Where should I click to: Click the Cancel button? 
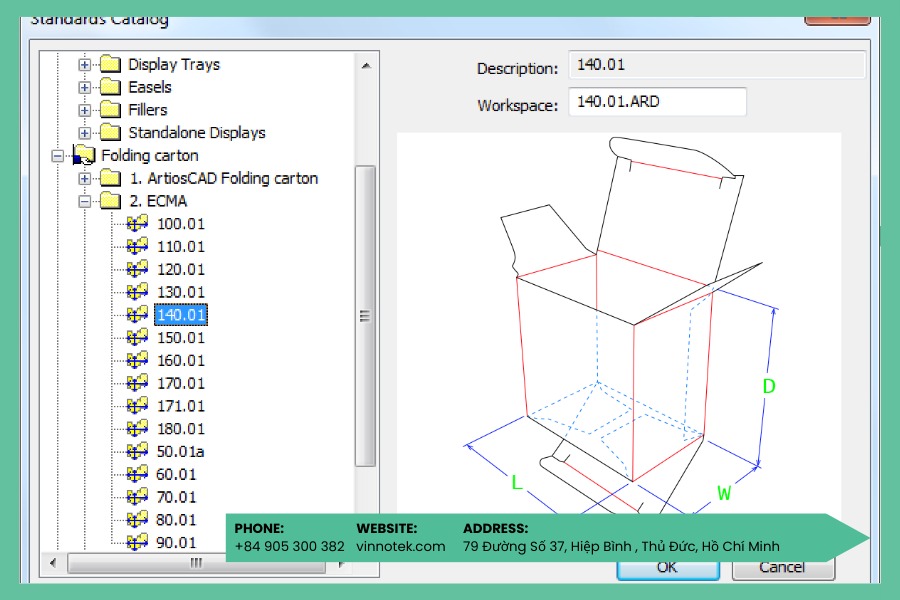[x=782, y=568]
